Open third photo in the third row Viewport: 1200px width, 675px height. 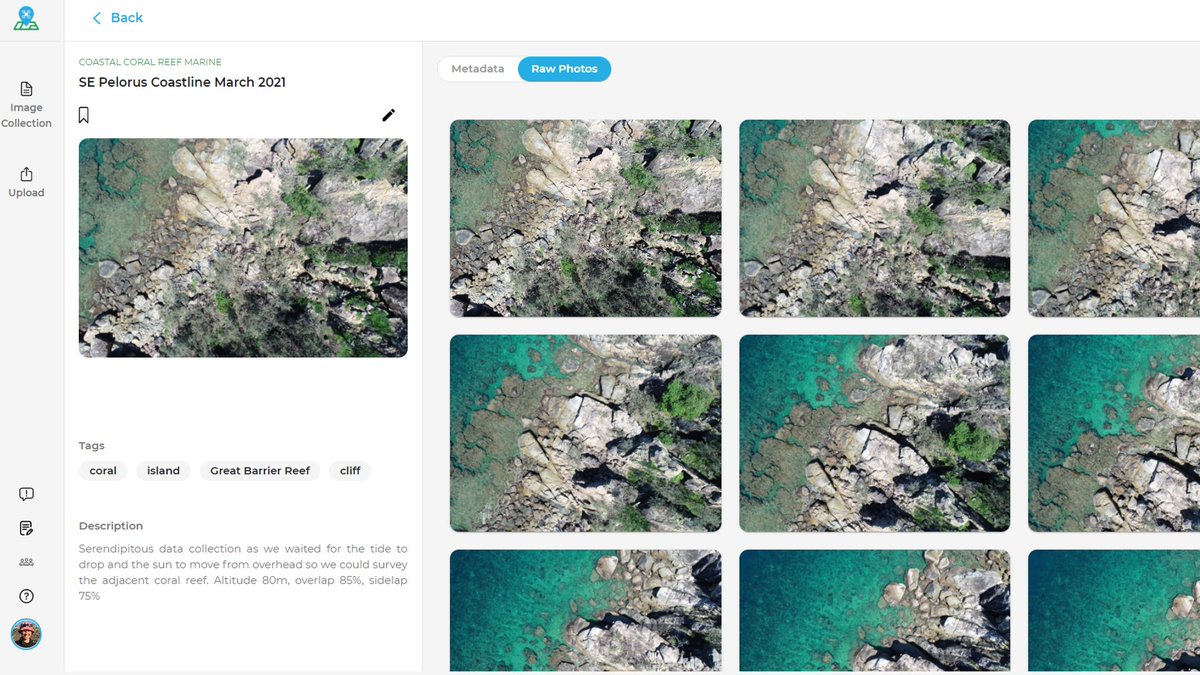(1114, 610)
